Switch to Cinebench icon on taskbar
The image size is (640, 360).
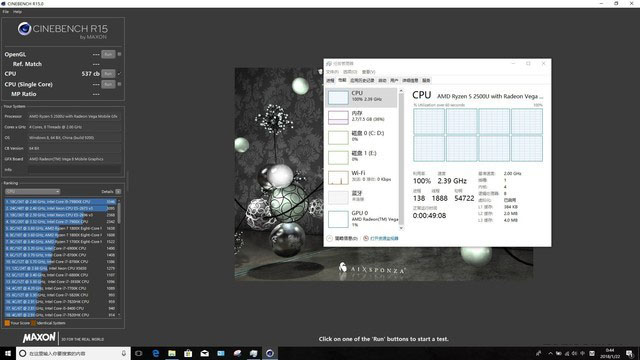[x=270, y=353]
